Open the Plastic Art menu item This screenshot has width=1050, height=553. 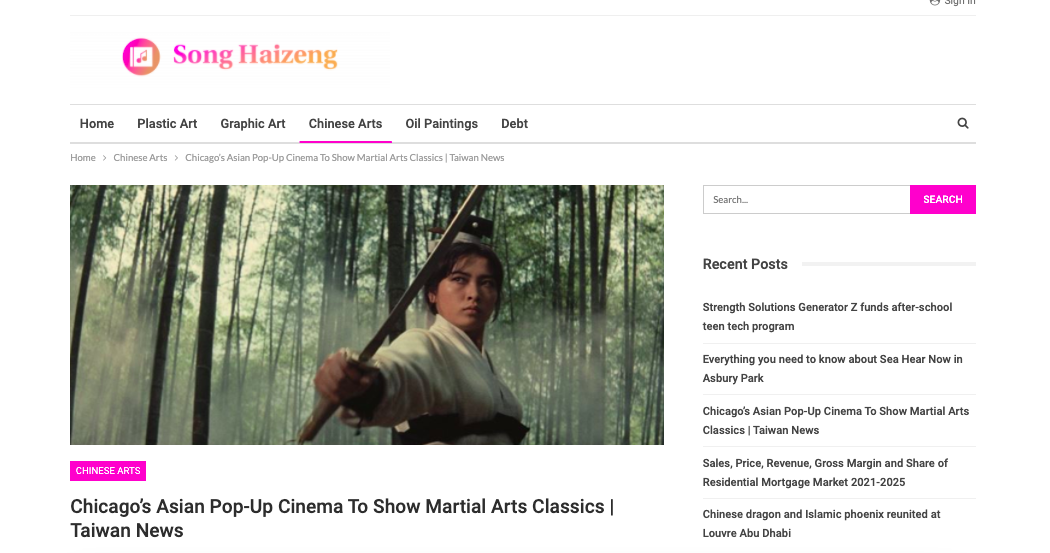pyautogui.click(x=167, y=124)
